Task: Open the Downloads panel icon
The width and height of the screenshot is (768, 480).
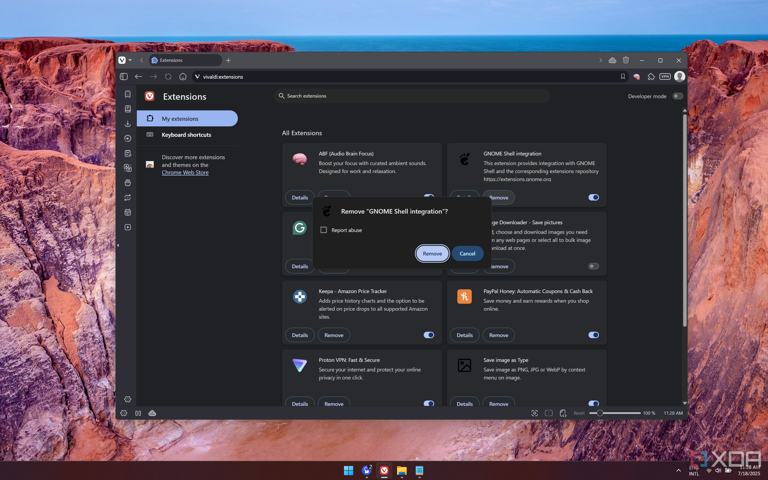Action: click(x=128, y=123)
